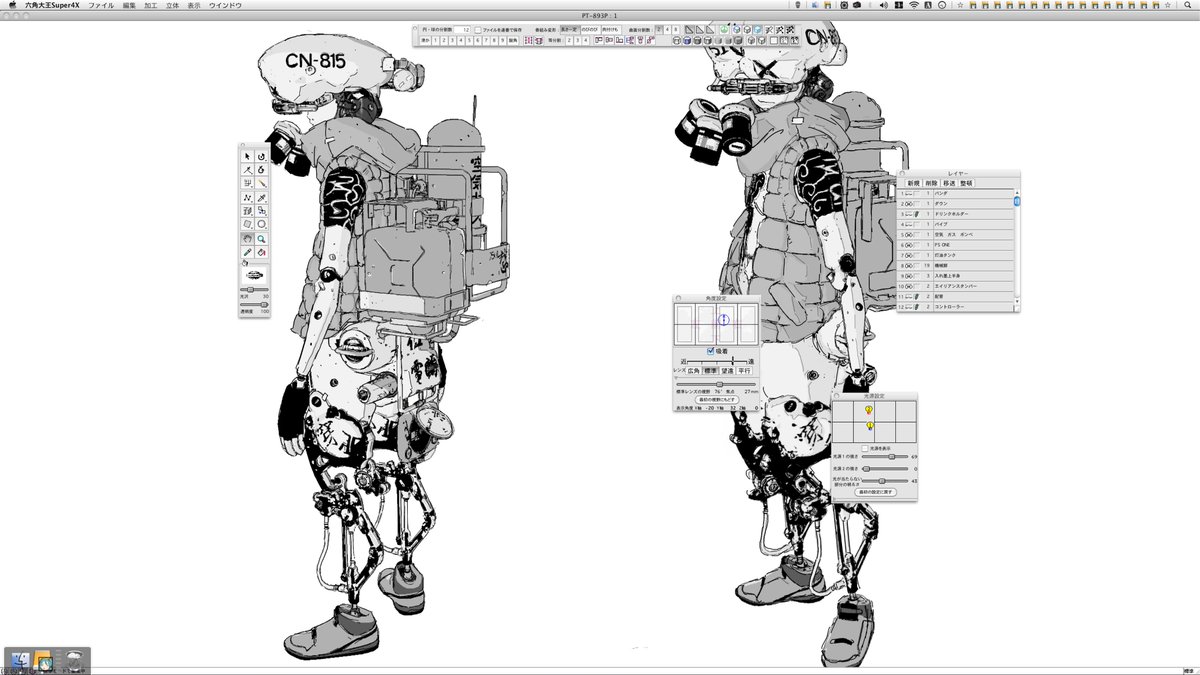Delete layer with 削除 button
The image size is (1200, 675).
pyautogui.click(x=931, y=183)
